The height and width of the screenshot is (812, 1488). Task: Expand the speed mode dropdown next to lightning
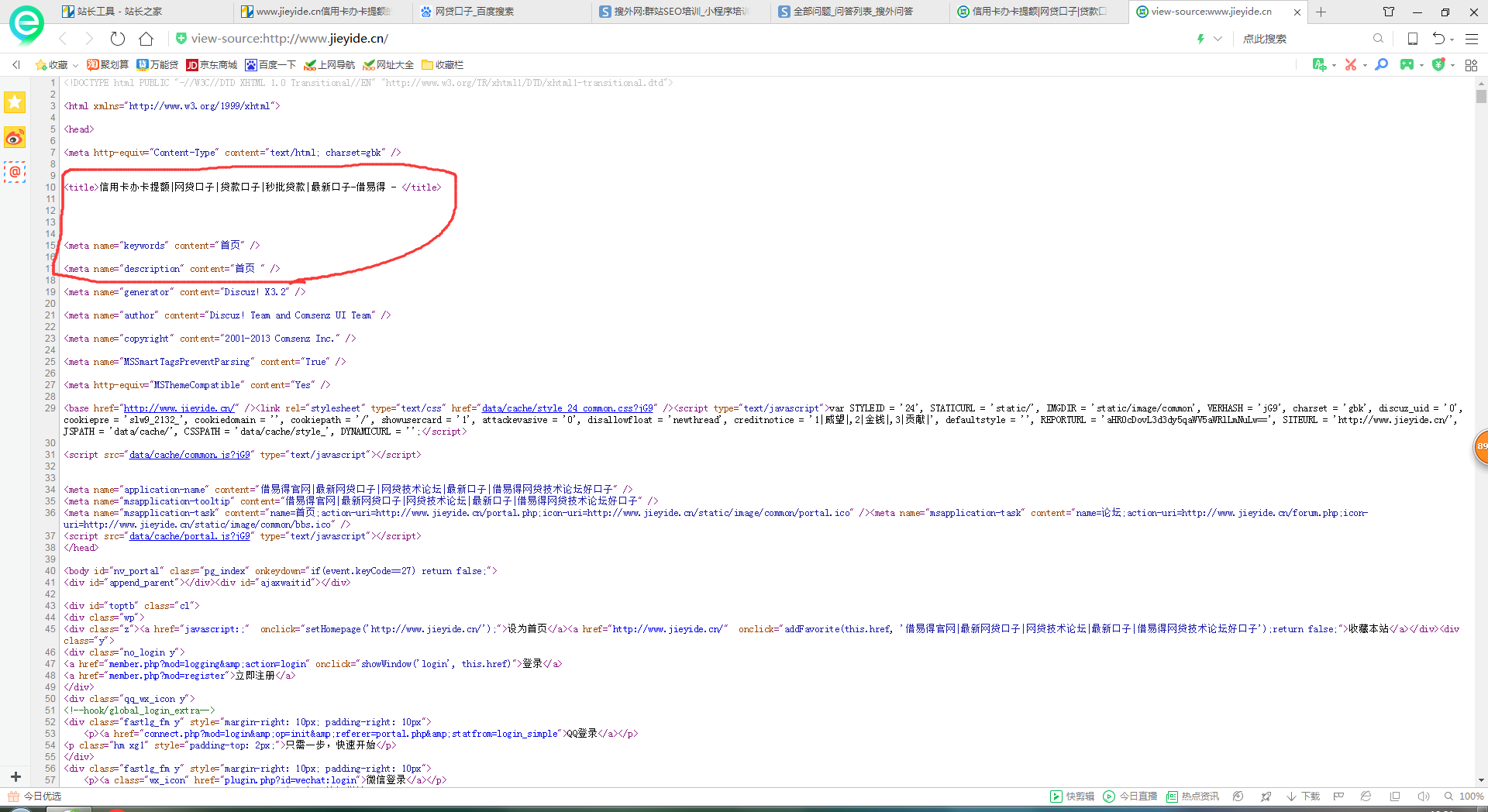tap(1218, 39)
